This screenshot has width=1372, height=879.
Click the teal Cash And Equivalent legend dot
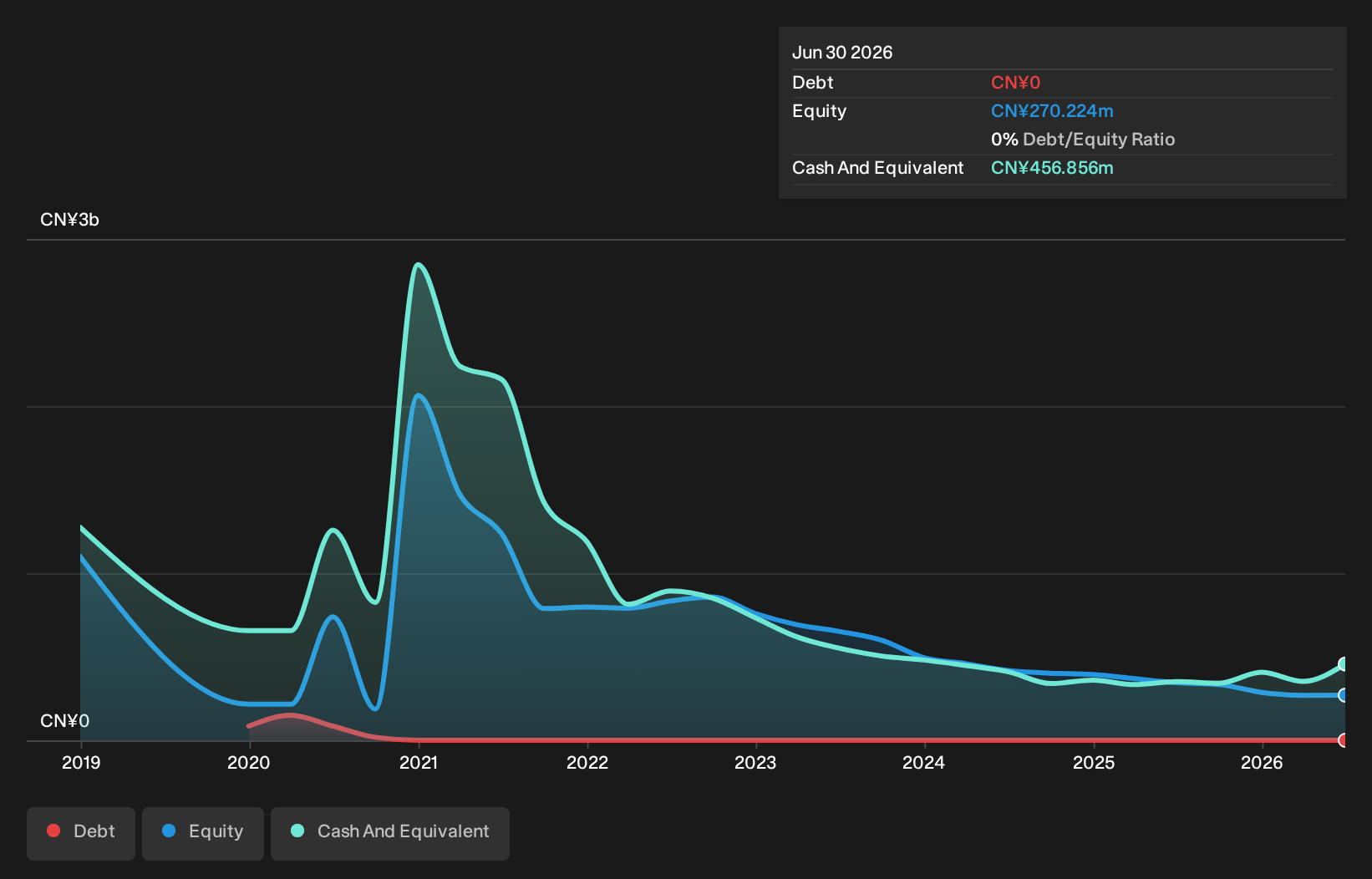[297, 831]
